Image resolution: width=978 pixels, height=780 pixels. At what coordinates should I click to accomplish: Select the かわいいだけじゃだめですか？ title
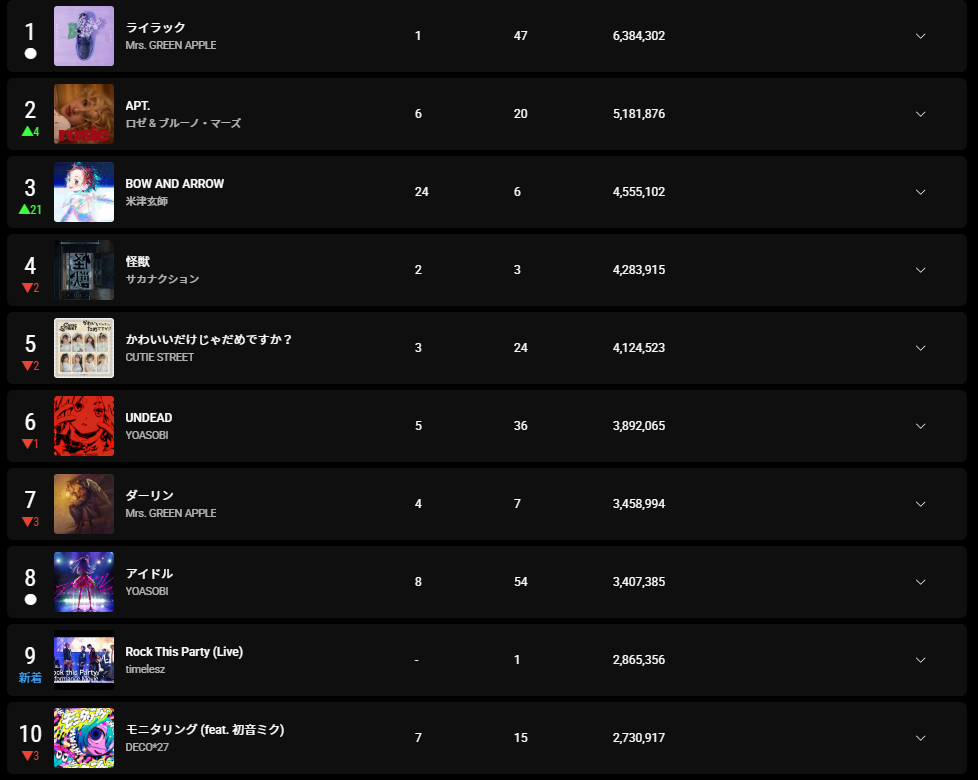(x=209, y=340)
